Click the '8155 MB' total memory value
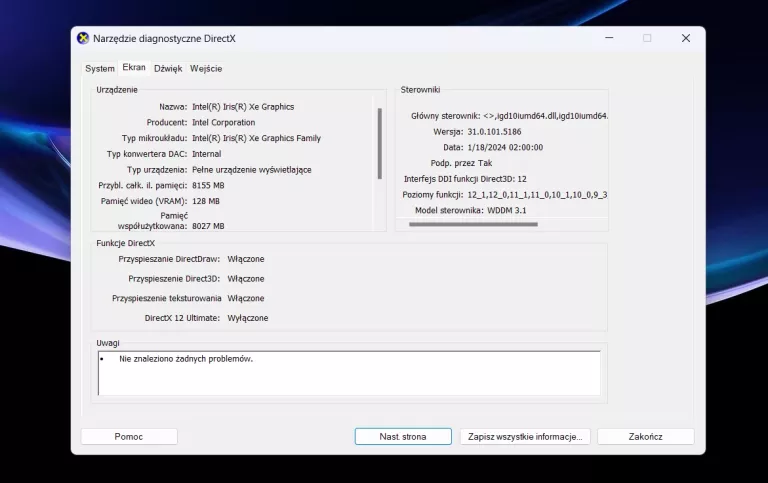The height and width of the screenshot is (483, 768). [208, 185]
